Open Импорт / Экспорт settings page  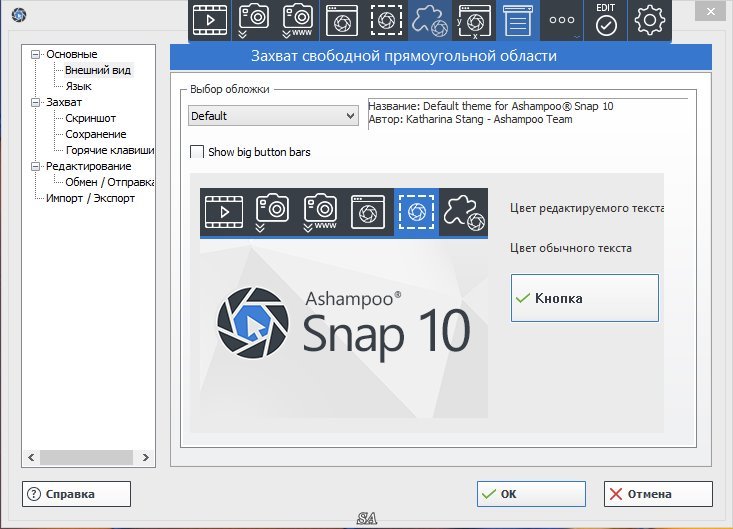click(x=90, y=198)
